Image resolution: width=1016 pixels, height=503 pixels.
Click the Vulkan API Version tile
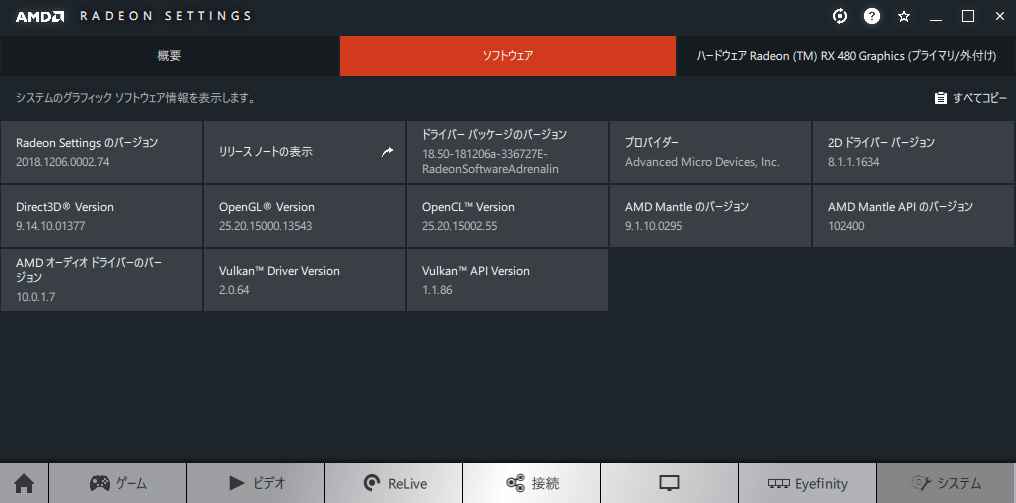pos(507,280)
